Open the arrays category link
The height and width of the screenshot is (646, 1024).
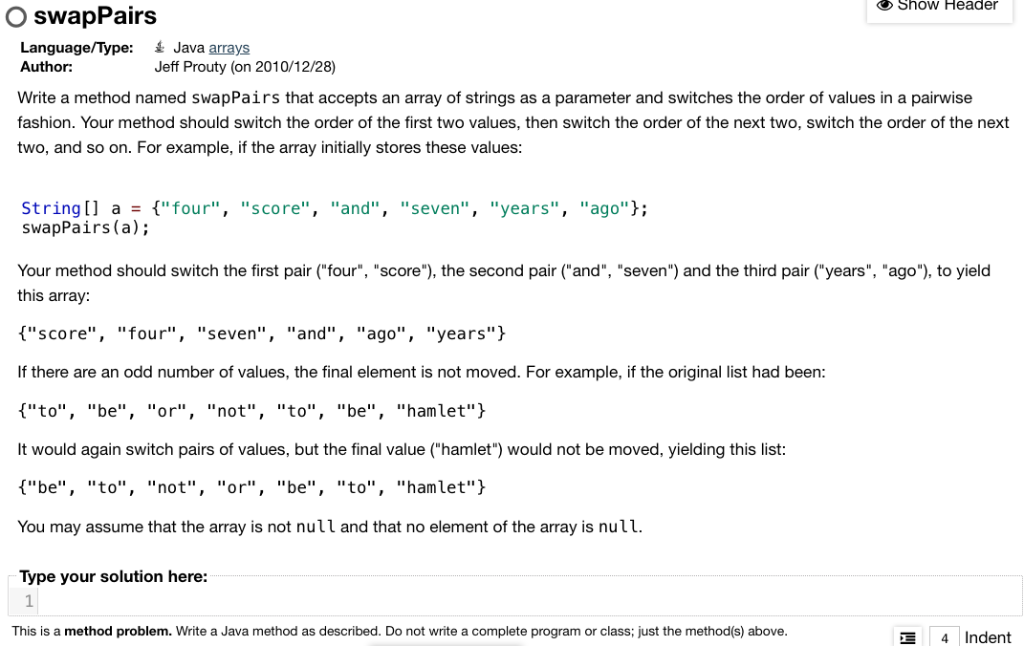pyautogui.click(x=230, y=47)
